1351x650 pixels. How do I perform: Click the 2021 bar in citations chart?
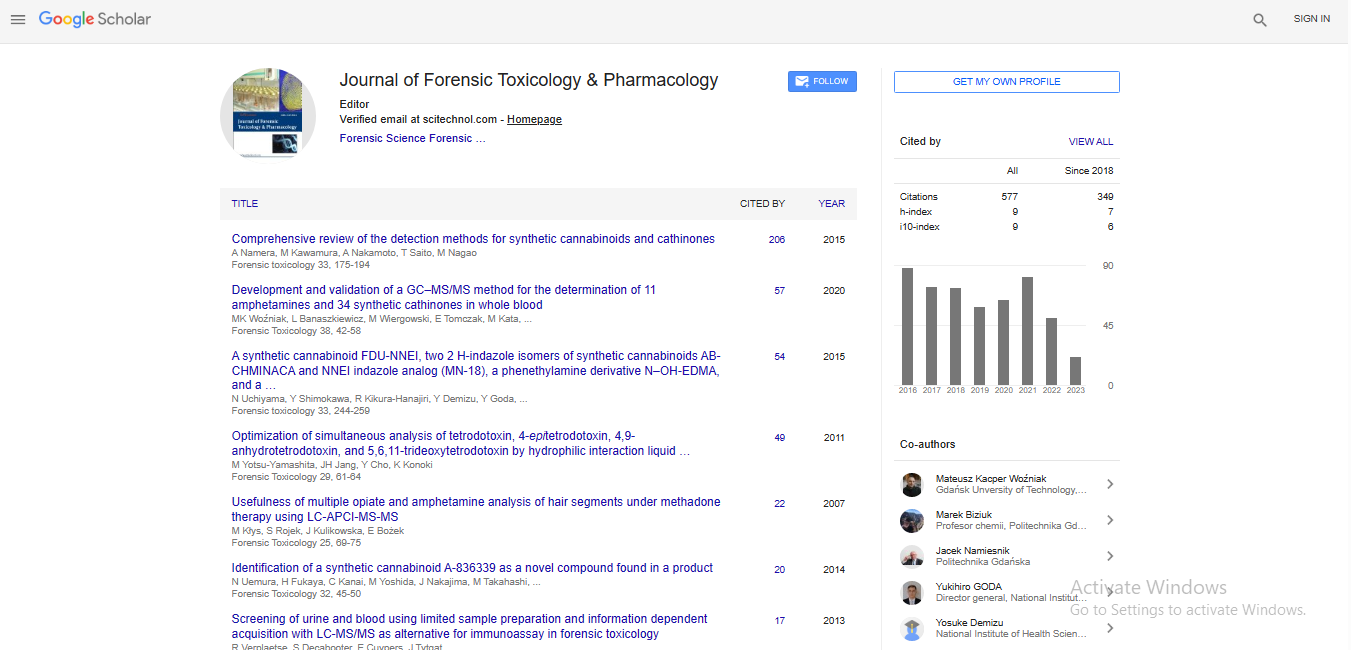click(x=1028, y=331)
